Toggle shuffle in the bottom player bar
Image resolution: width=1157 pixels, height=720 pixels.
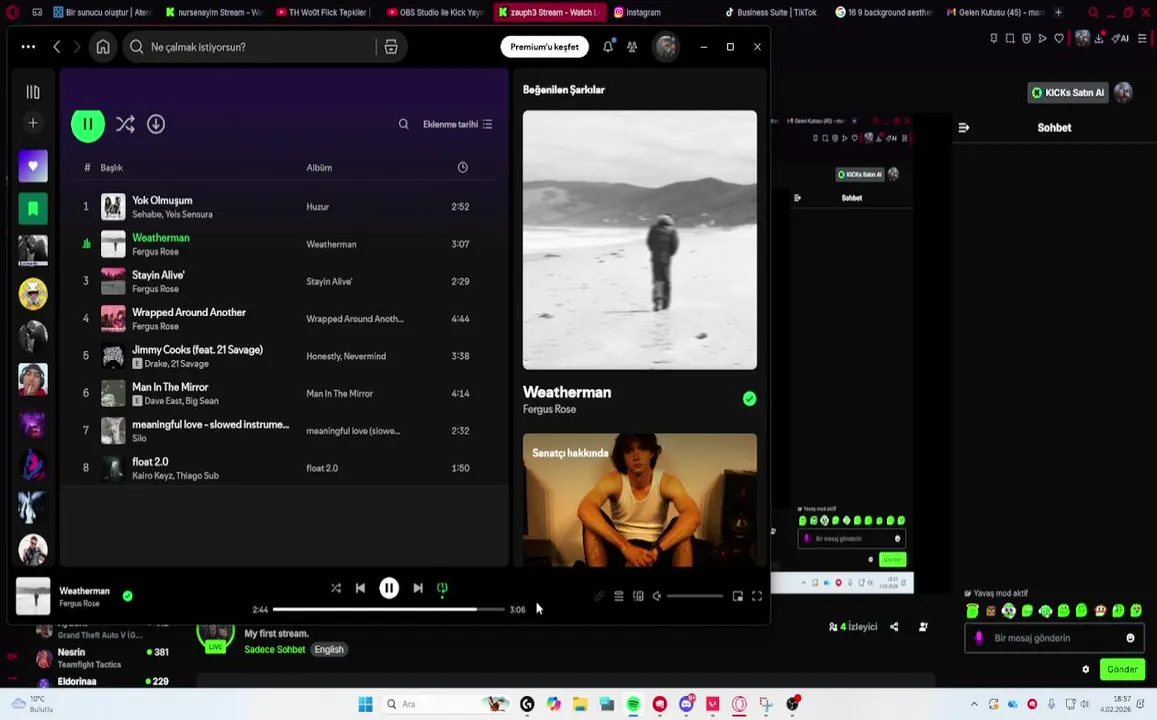(x=336, y=588)
